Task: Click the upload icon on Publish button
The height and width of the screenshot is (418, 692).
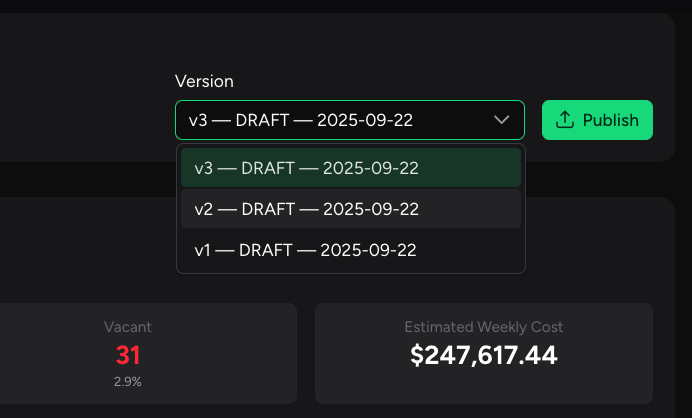Action: (565, 120)
